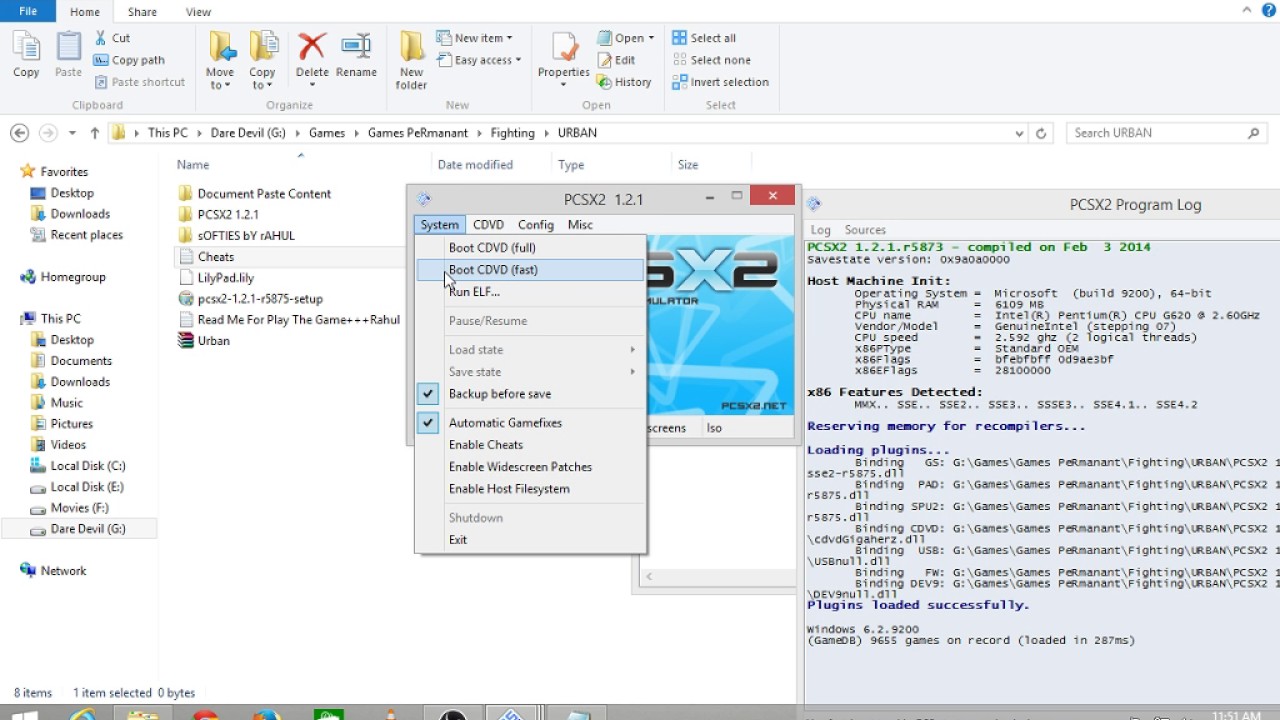
Task: Open the sOFTIES bY rAHUL folder
Action: tap(235, 236)
